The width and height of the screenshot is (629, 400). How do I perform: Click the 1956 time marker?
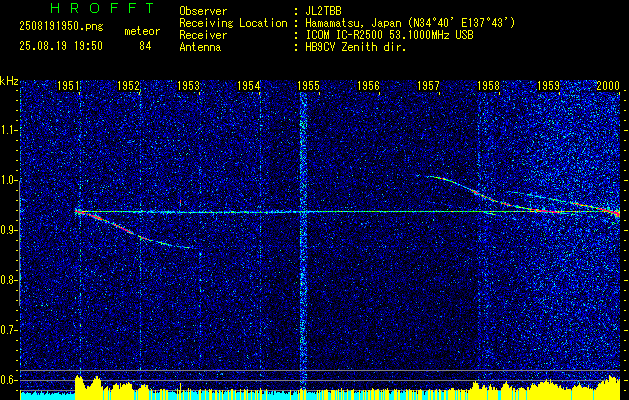coord(369,85)
